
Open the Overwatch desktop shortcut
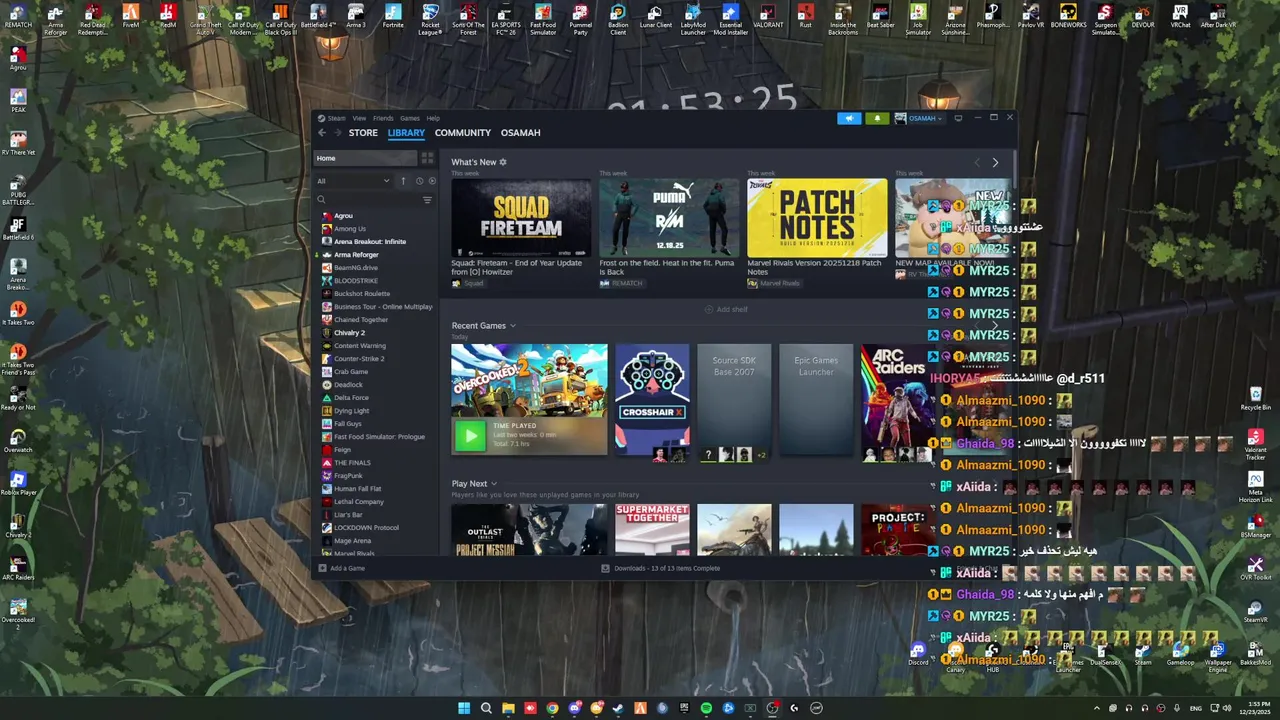point(18,441)
